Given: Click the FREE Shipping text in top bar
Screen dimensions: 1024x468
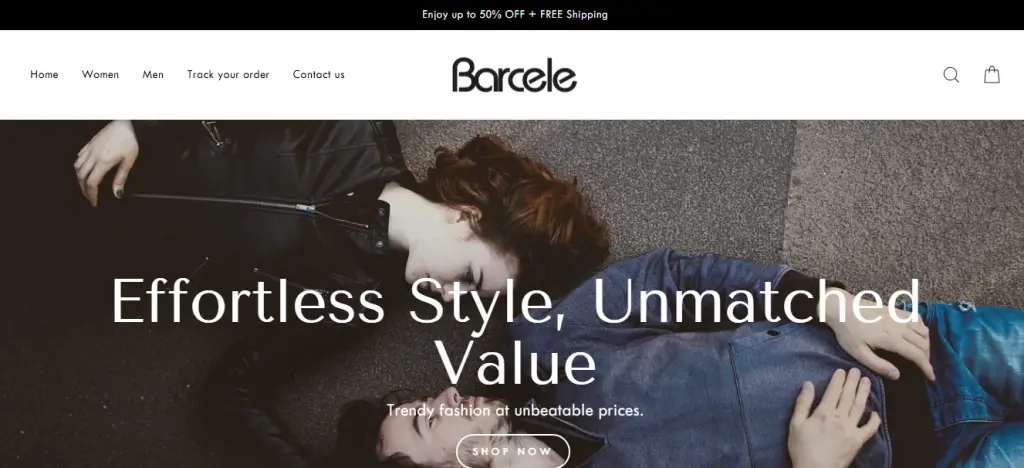Looking at the screenshot, I should pos(573,14).
